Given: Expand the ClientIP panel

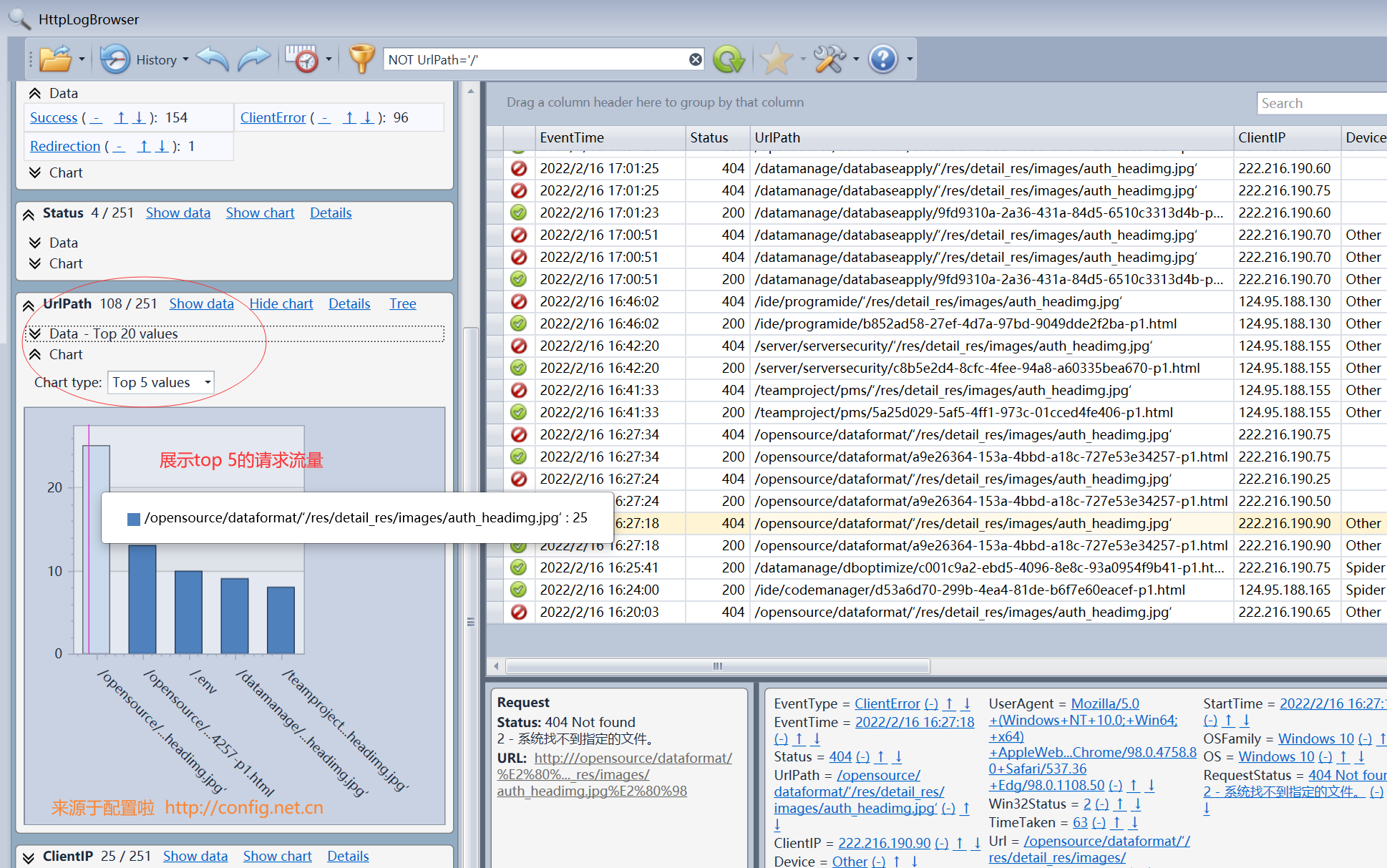Looking at the screenshot, I should point(29,857).
